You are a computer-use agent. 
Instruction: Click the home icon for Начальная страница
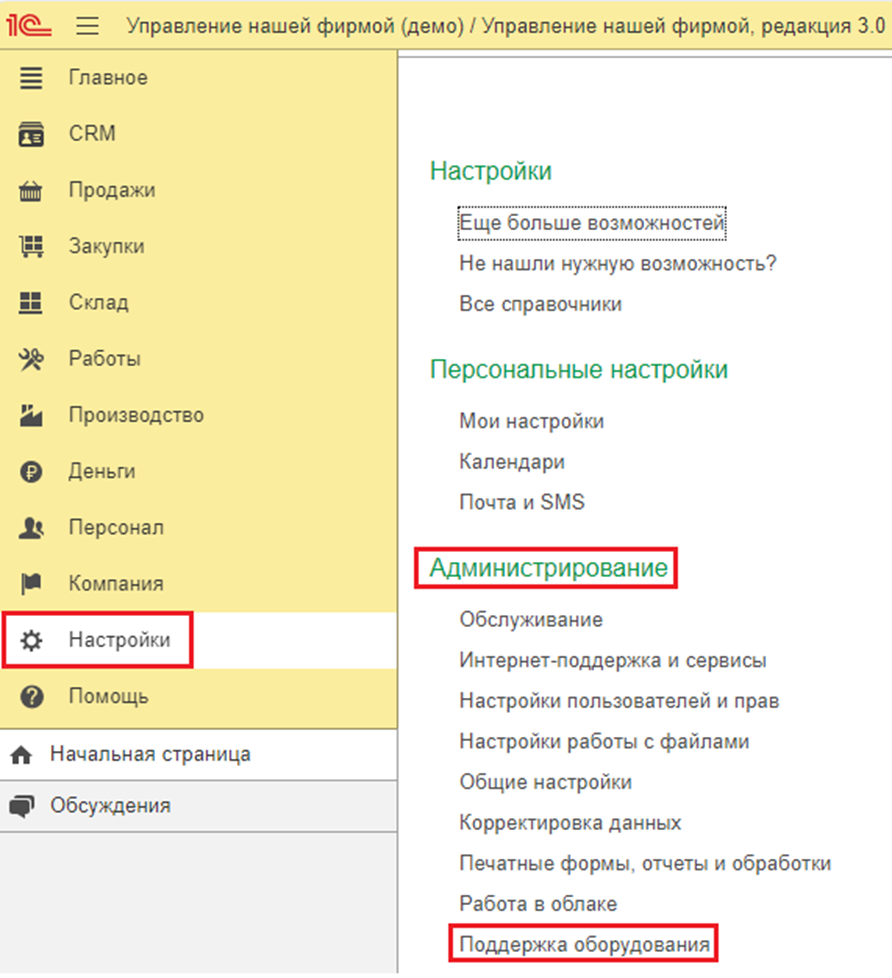(x=21, y=755)
